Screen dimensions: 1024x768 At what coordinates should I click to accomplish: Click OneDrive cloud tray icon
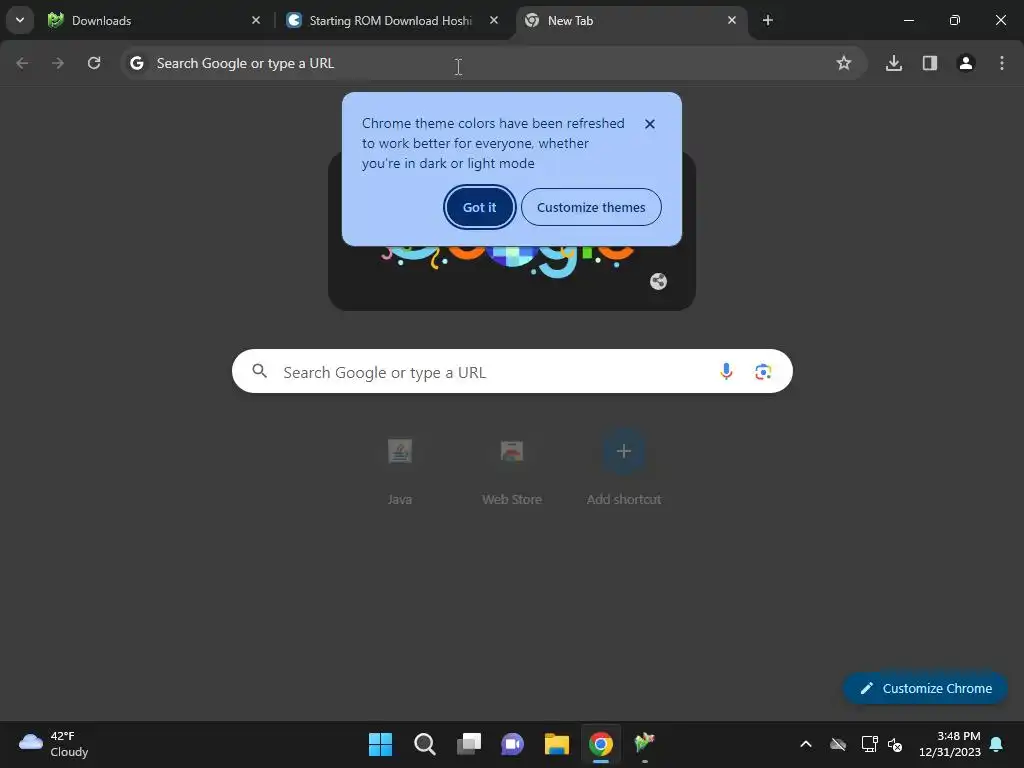[x=838, y=744]
